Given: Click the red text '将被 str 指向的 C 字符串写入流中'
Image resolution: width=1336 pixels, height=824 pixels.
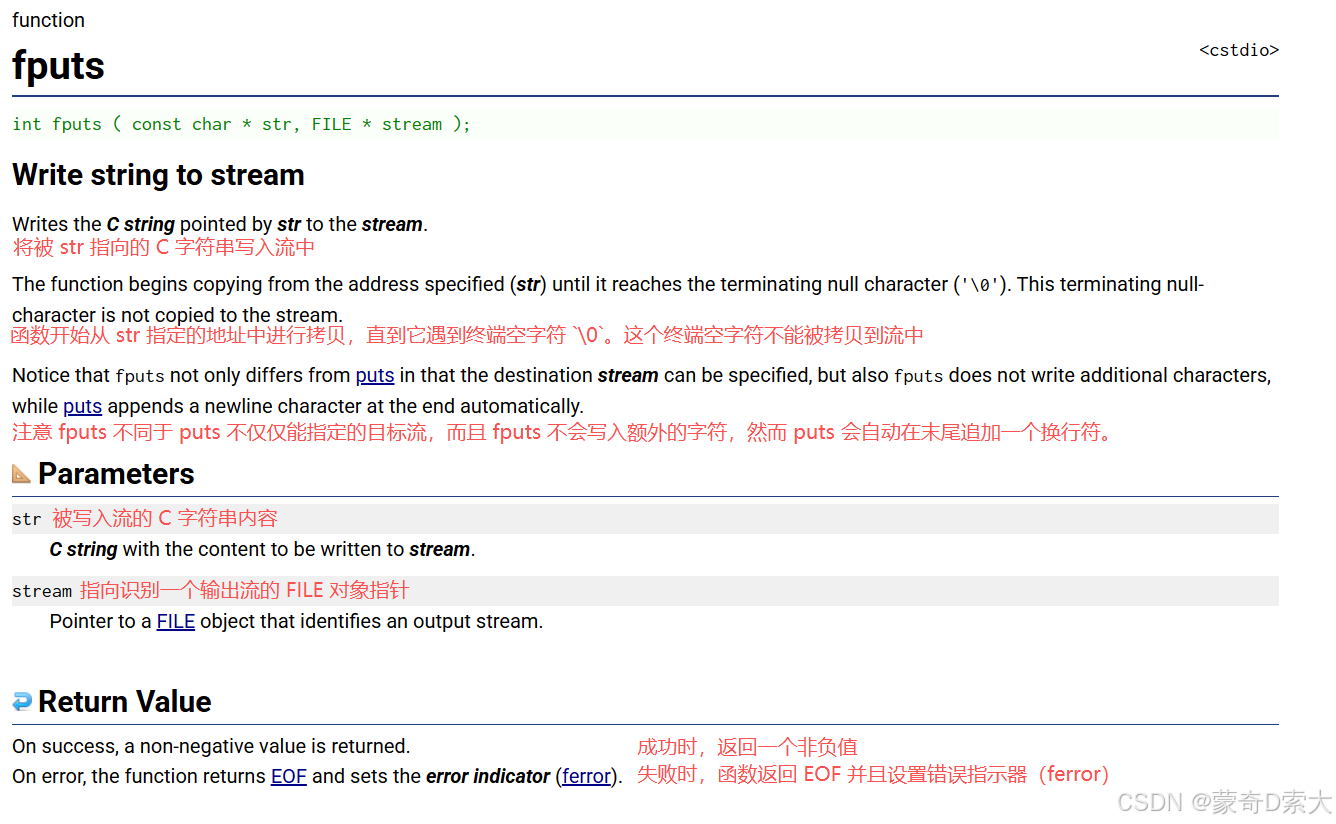Looking at the screenshot, I should (164, 247).
